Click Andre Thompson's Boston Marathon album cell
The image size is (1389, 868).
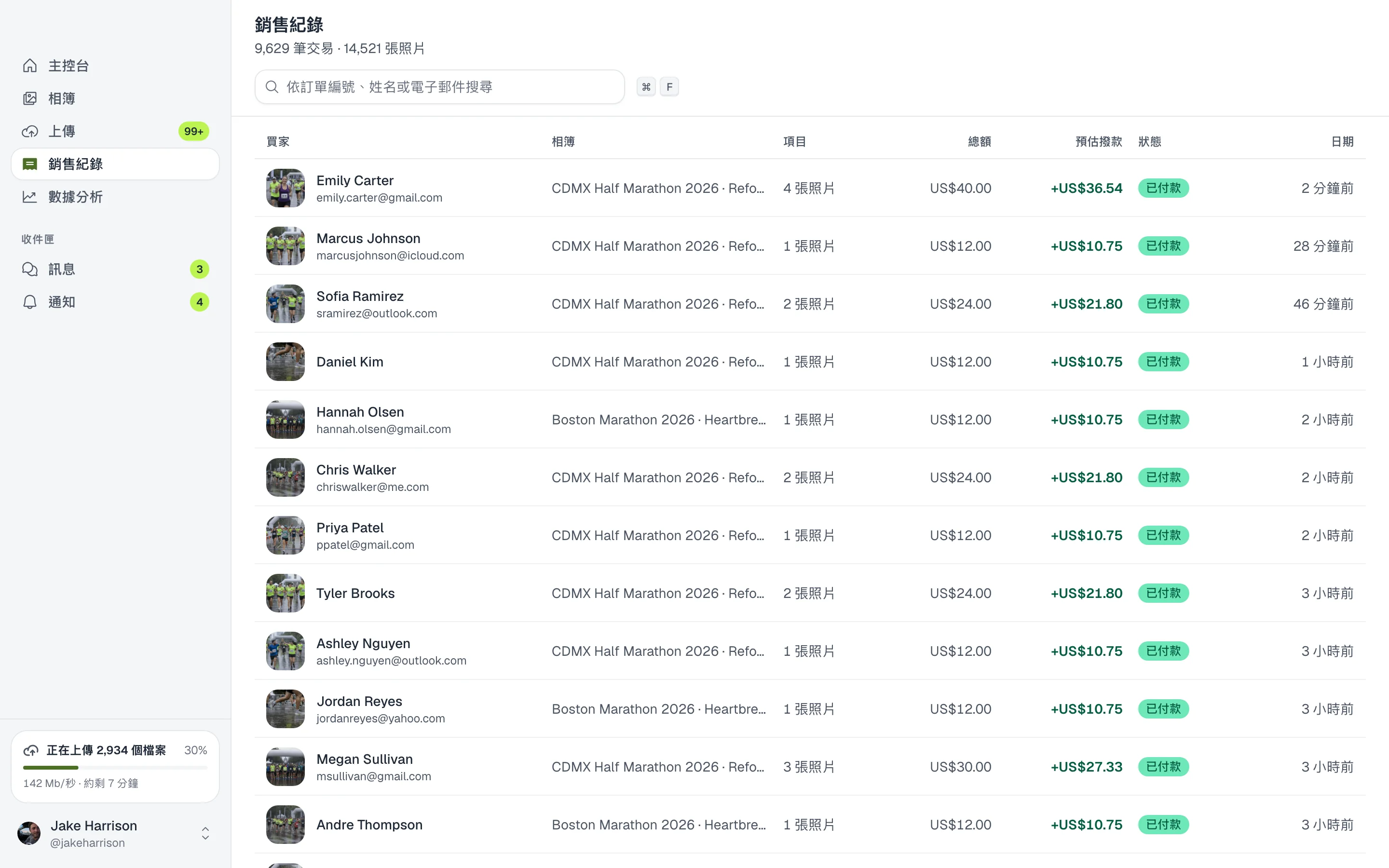pyautogui.click(x=659, y=825)
